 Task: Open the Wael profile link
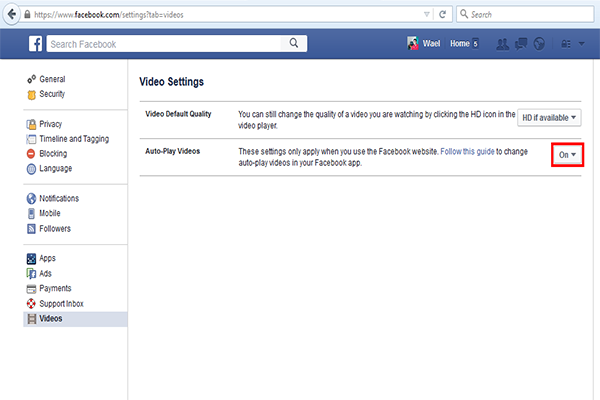431,44
